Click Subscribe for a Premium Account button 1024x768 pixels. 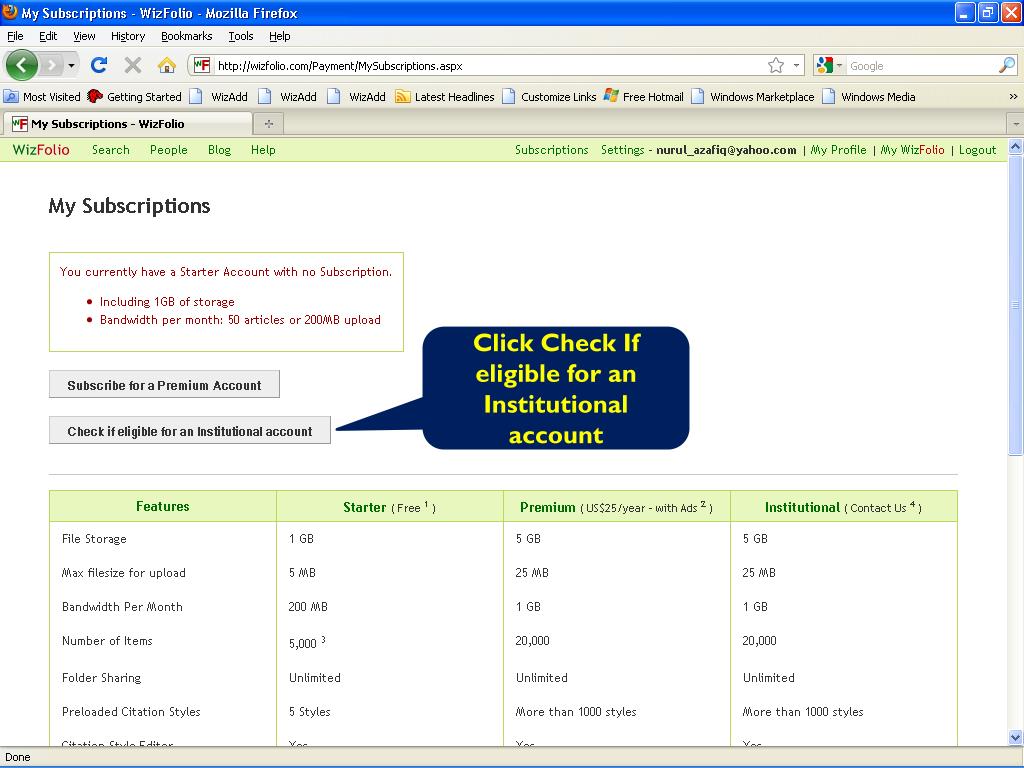coord(164,385)
